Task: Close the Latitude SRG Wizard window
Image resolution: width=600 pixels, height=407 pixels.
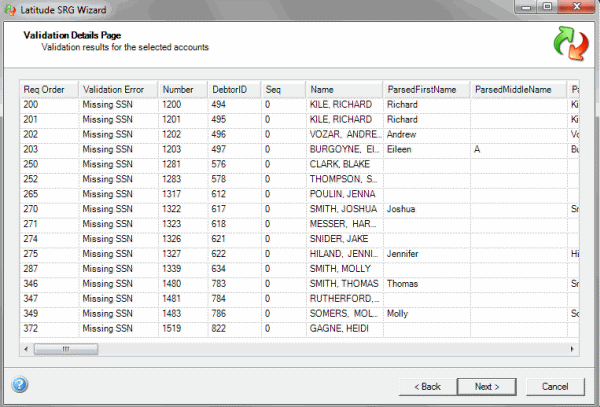Action: pos(576,7)
